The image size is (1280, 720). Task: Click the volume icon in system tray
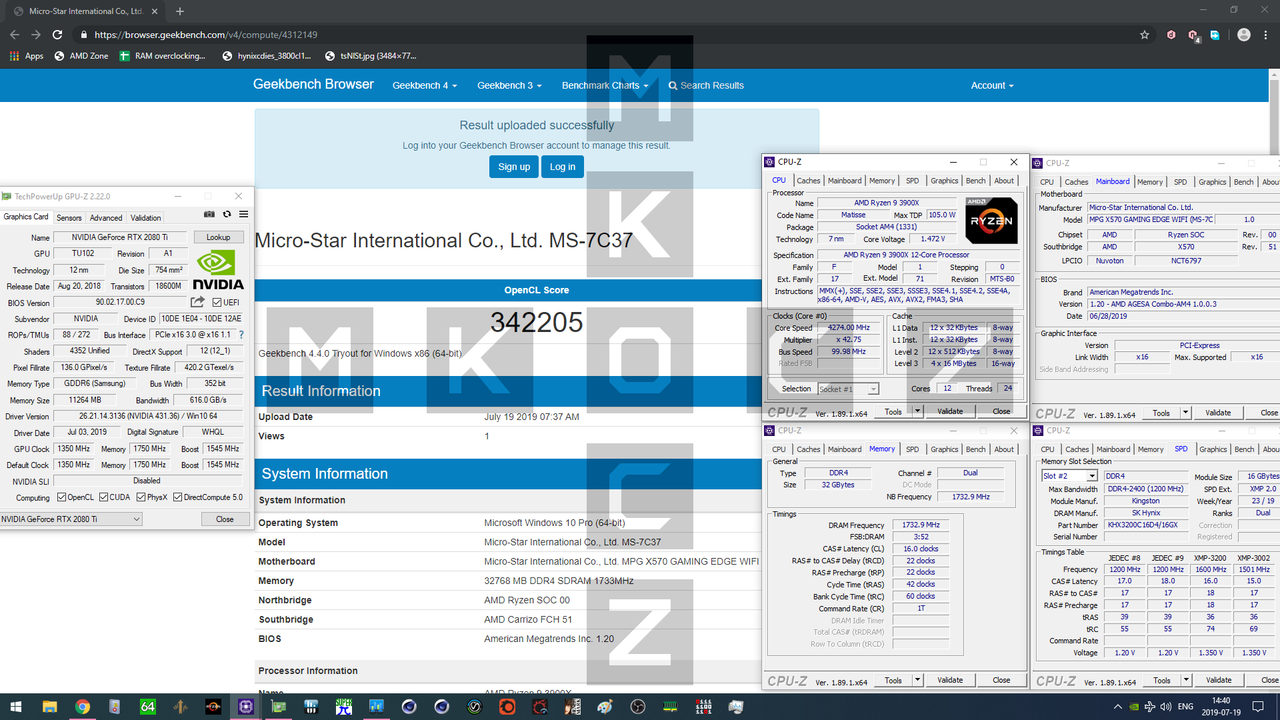click(x=1168, y=707)
